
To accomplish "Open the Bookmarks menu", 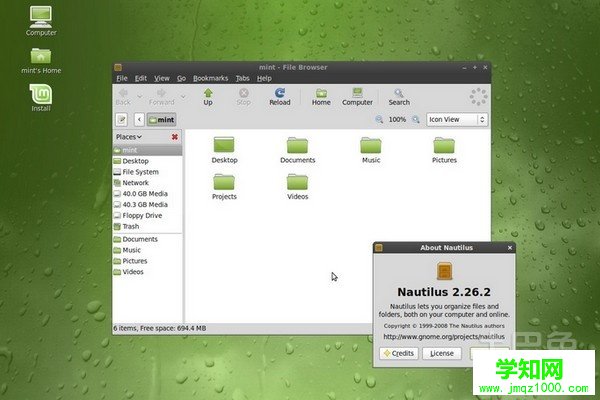I will click(x=210, y=78).
